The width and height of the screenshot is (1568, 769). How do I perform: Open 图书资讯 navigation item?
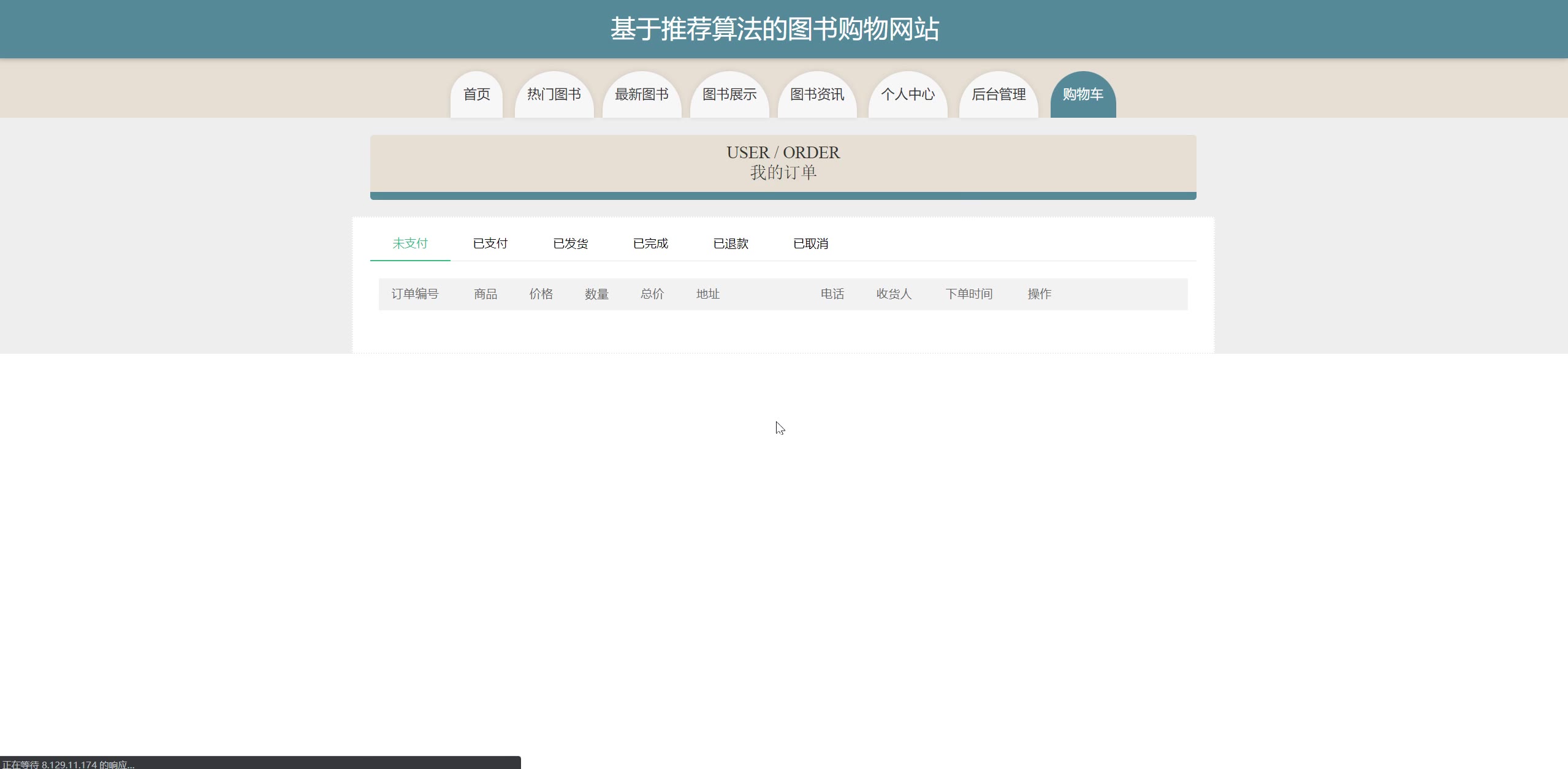coord(816,94)
